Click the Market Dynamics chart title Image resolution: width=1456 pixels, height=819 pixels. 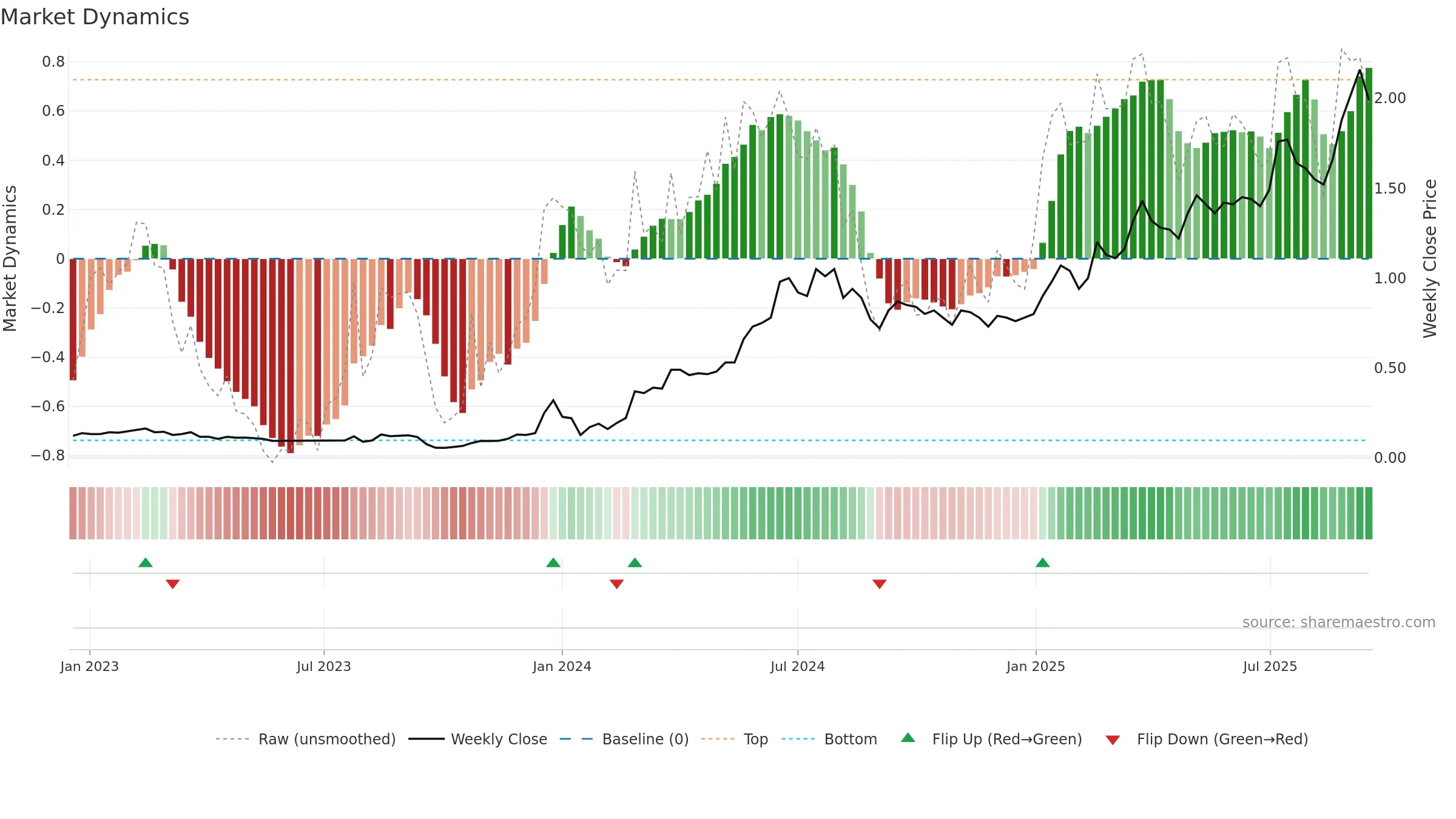click(95, 17)
